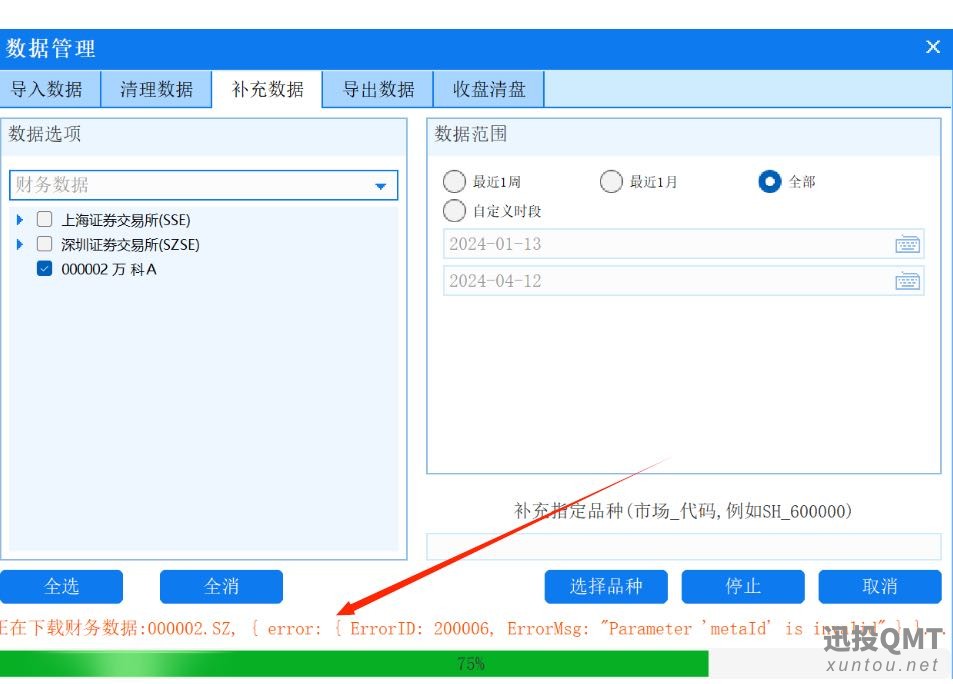Check the 深圳证券交易所(SZSE) checkbox
953x684 pixels.
click(x=44, y=244)
